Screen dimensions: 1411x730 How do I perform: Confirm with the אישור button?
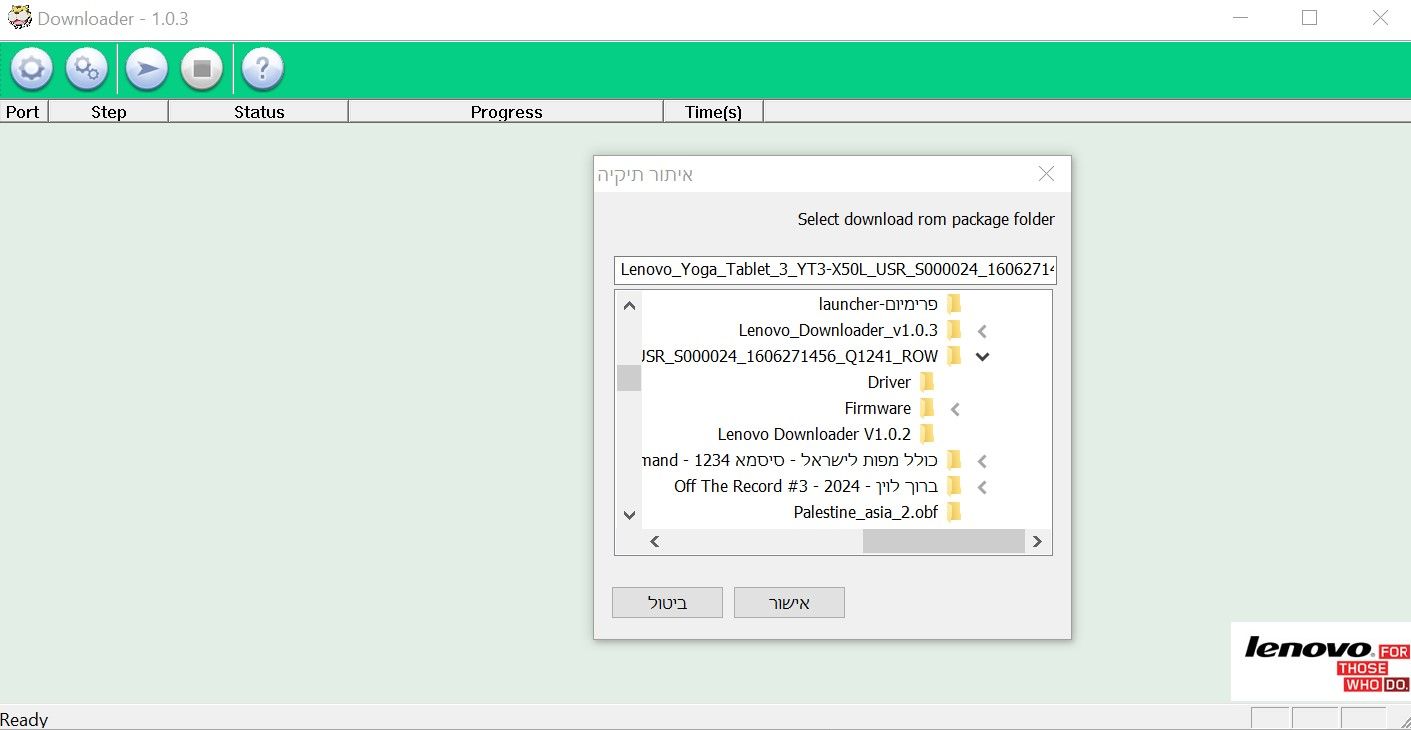tap(789, 602)
